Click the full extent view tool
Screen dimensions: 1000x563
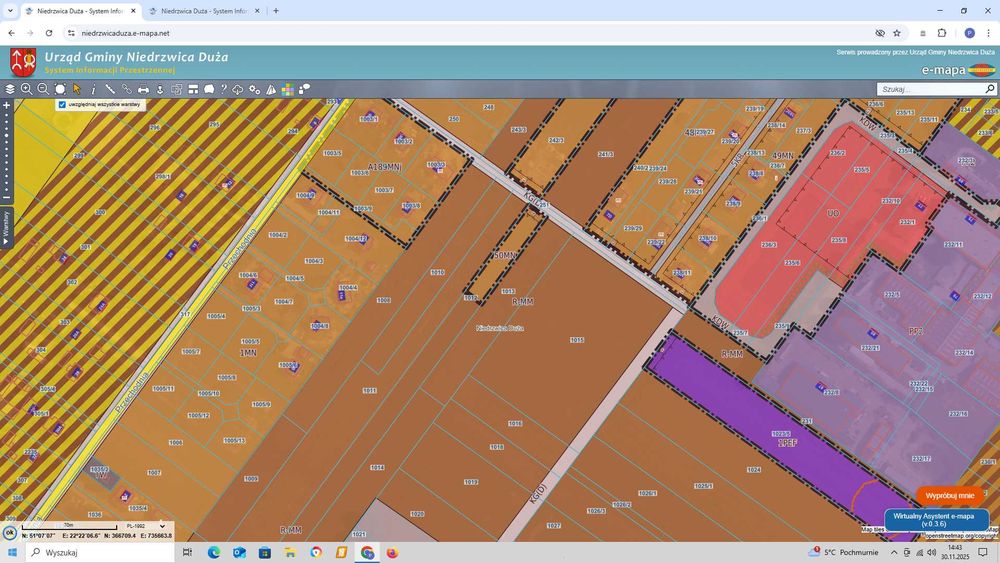click(60, 89)
